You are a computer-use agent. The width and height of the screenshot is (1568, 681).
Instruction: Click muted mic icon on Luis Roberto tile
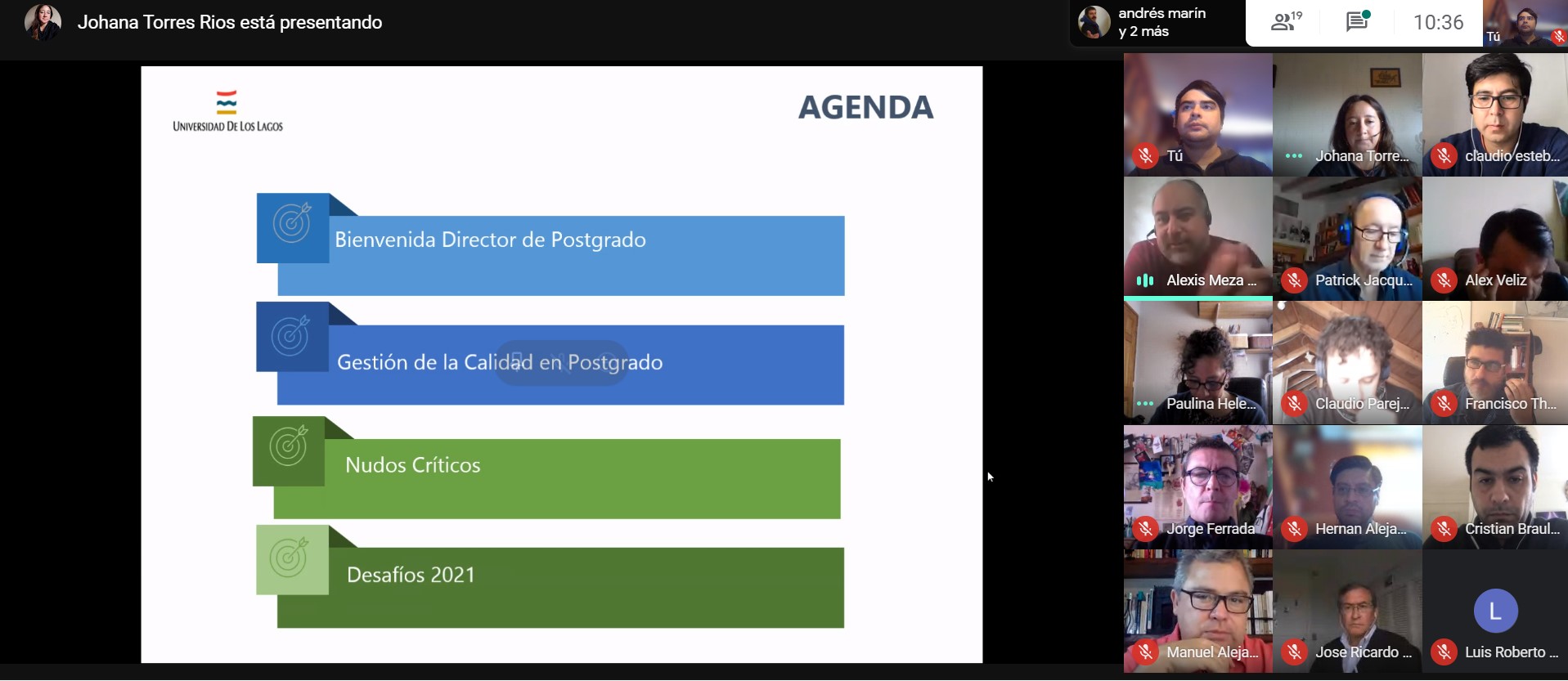1444,652
